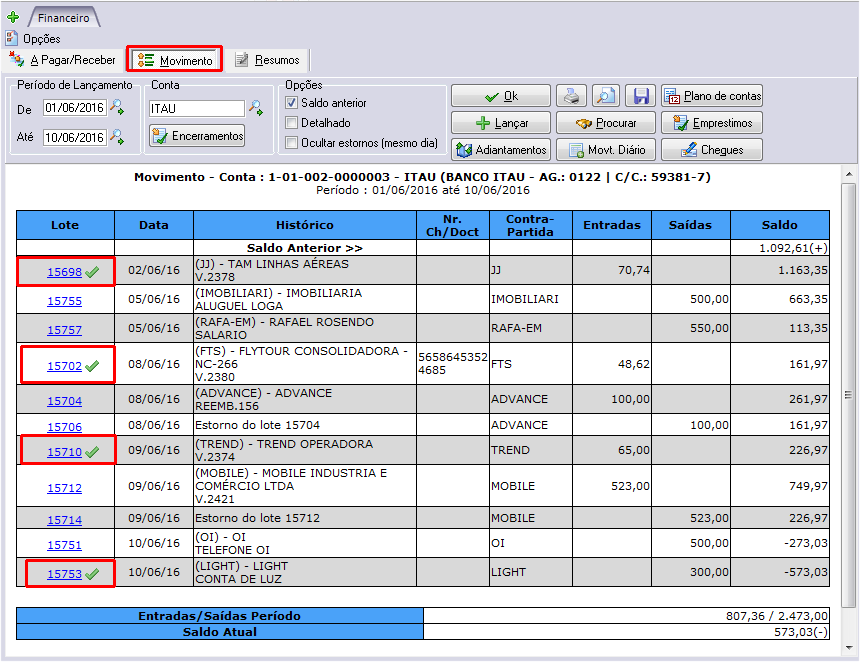Click green checkmark beside lote 15702

pyautogui.click(x=92, y=365)
